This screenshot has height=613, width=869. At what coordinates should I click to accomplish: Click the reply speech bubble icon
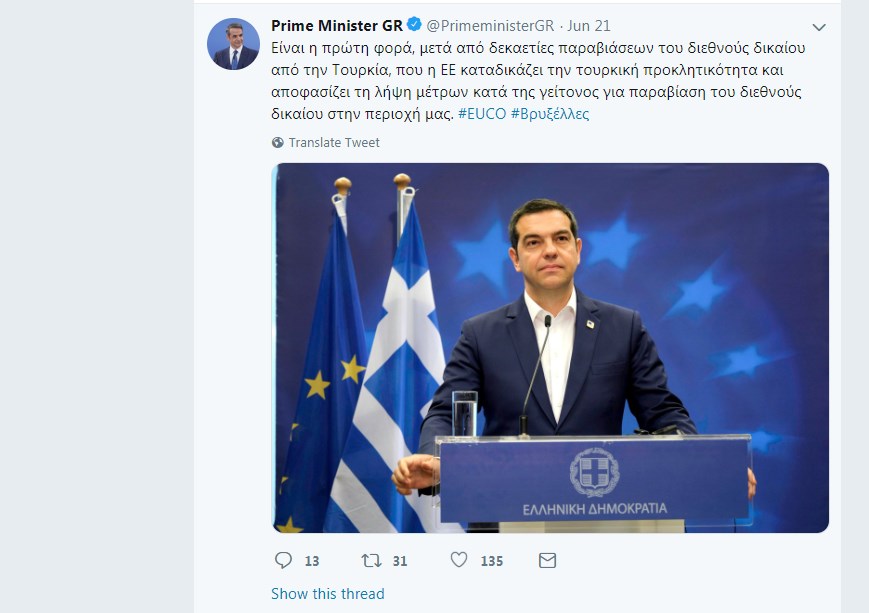[283, 560]
